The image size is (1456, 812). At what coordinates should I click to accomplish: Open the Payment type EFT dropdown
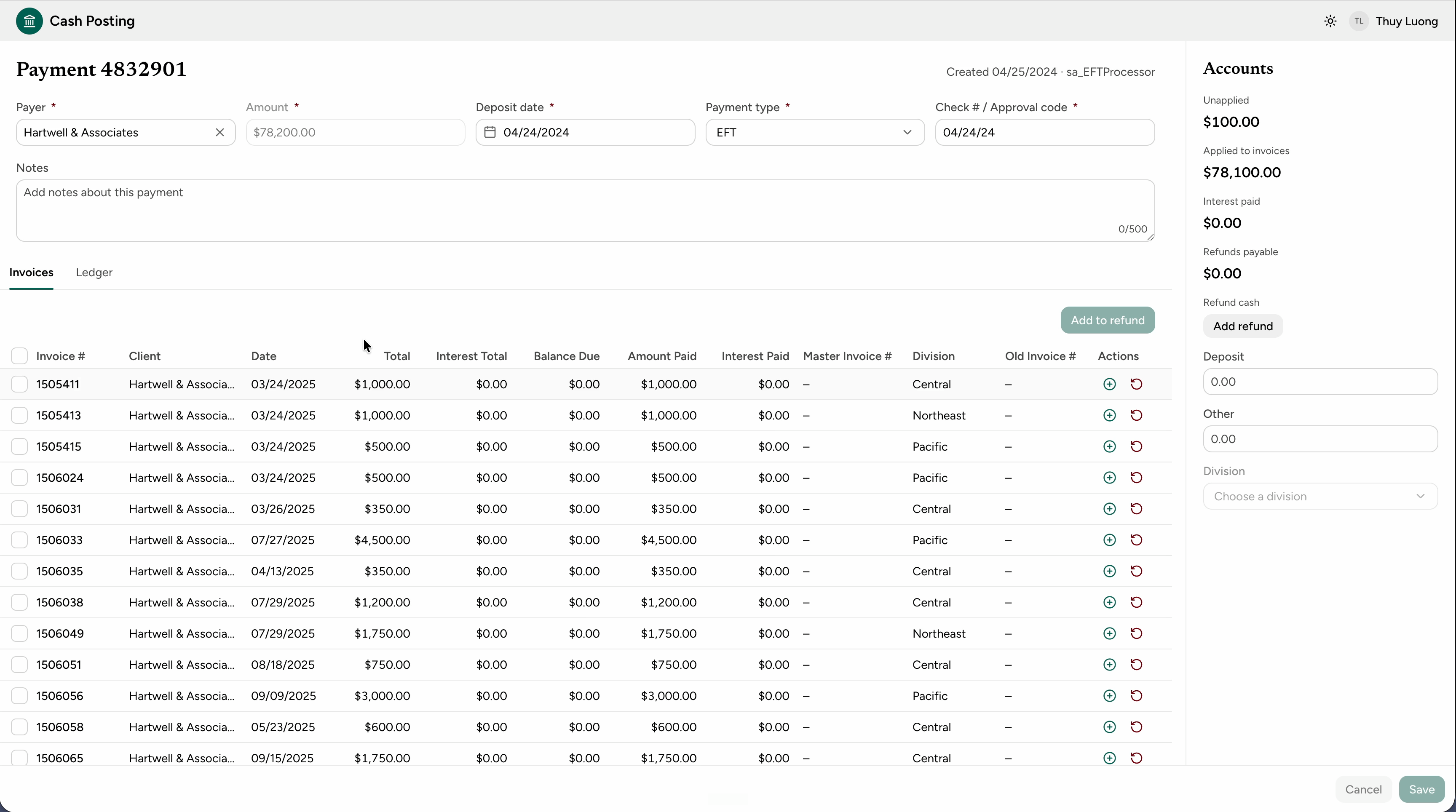815,132
